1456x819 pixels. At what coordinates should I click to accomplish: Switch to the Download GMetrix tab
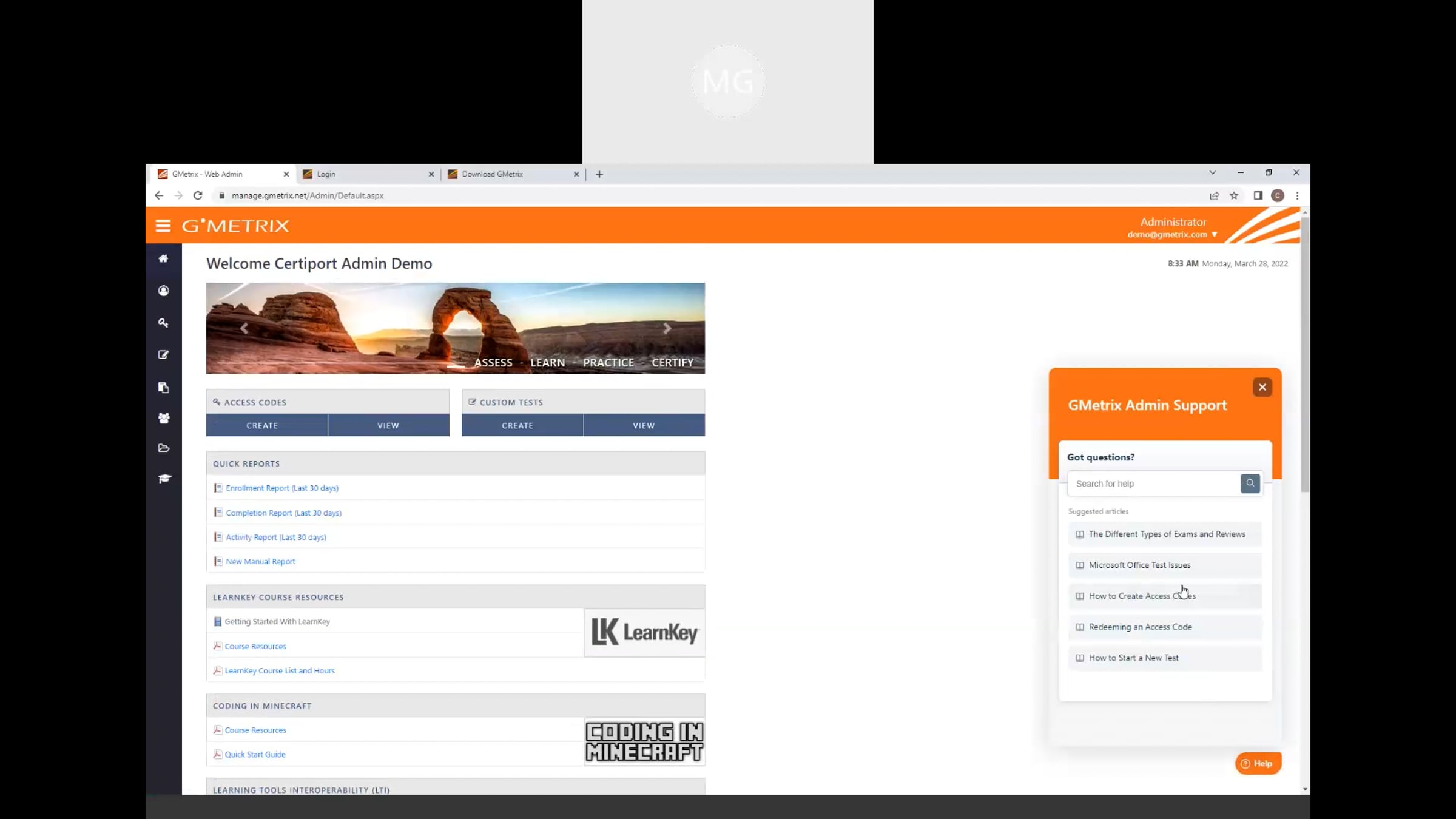click(x=513, y=174)
